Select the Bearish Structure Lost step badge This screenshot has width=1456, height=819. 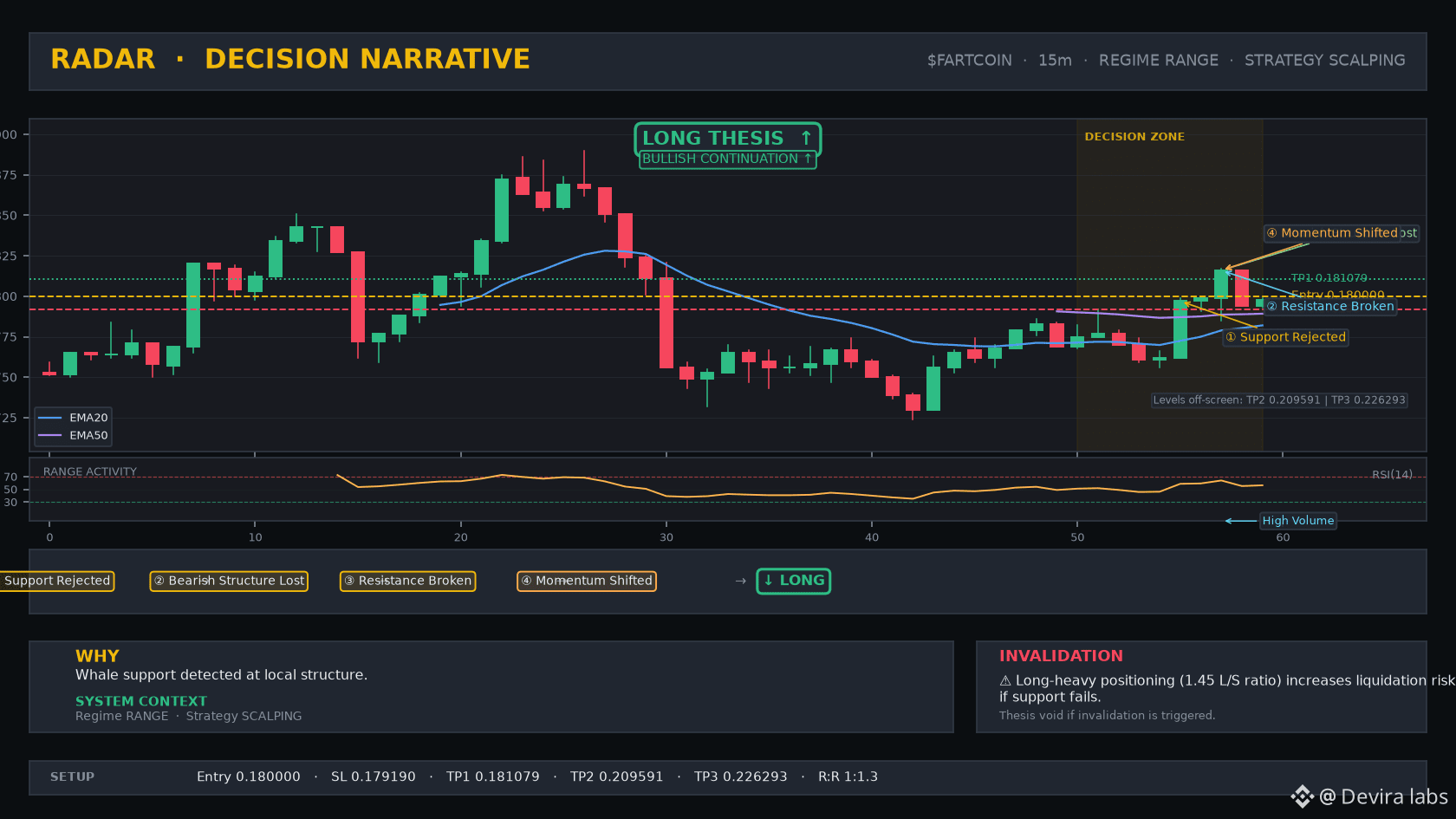(x=229, y=581)
